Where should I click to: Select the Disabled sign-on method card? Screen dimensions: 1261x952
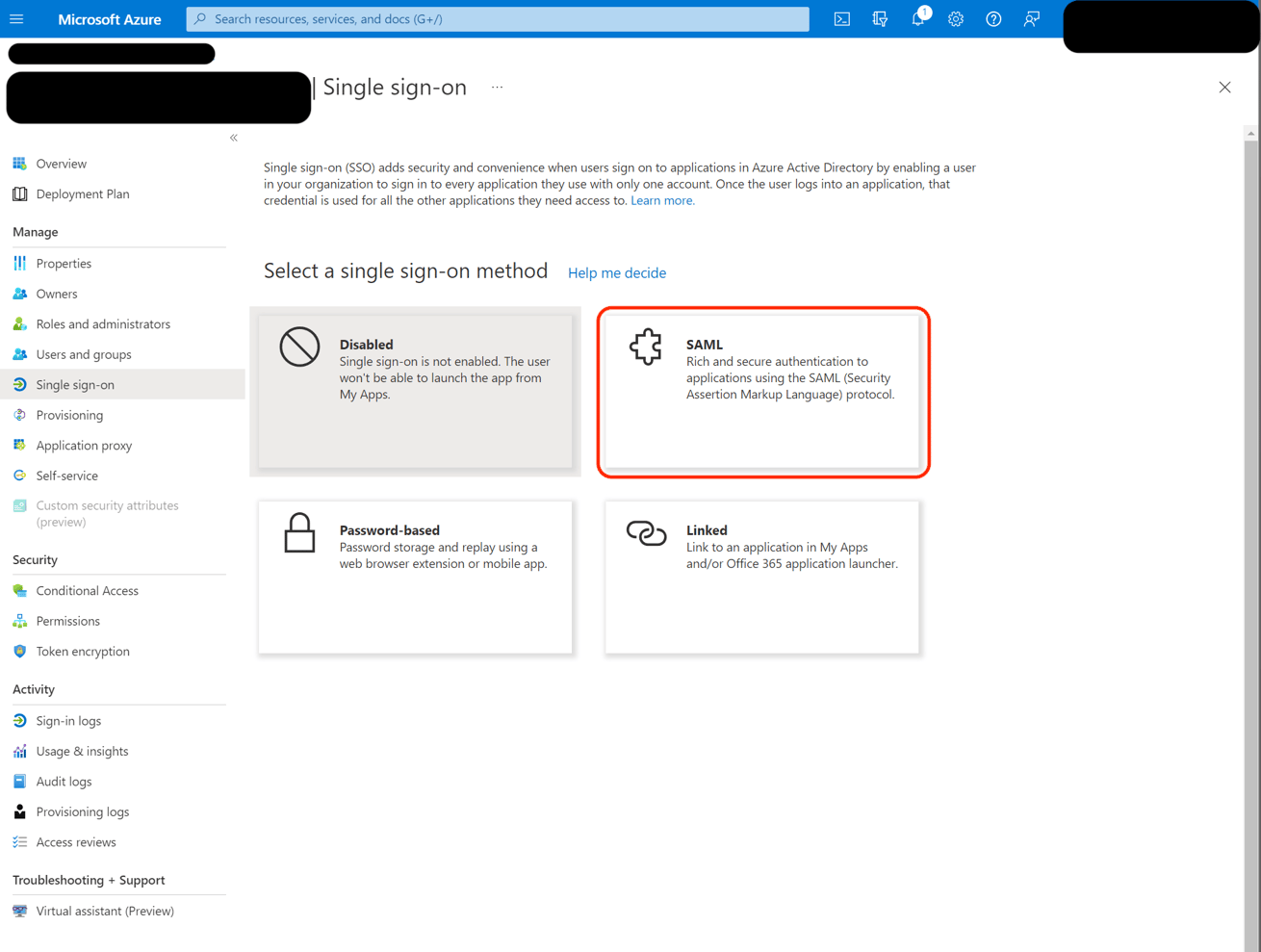click(415, 391)
